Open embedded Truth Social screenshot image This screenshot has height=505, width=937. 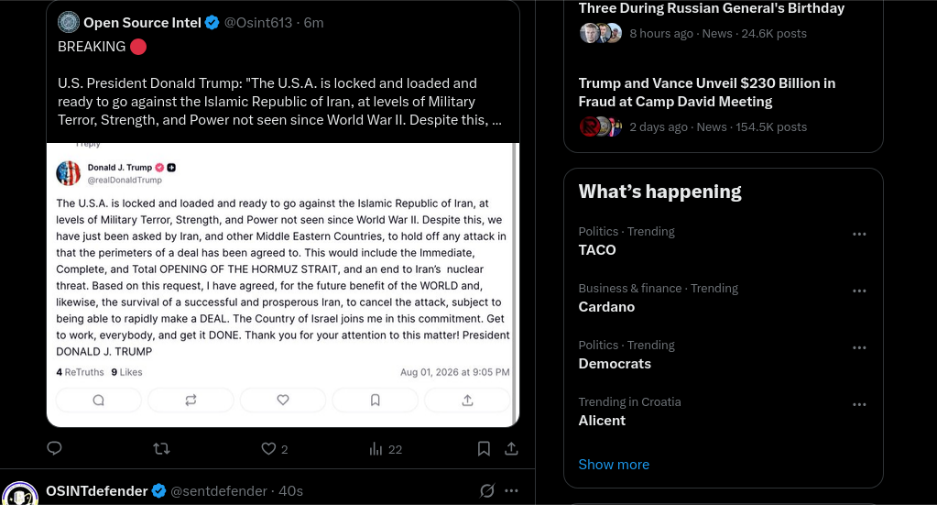tap(283, 284)
